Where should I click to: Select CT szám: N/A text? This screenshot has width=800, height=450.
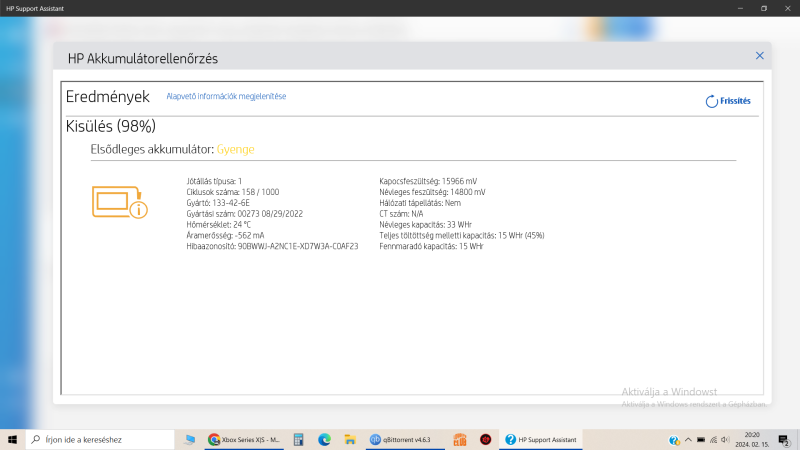(401, 214)
